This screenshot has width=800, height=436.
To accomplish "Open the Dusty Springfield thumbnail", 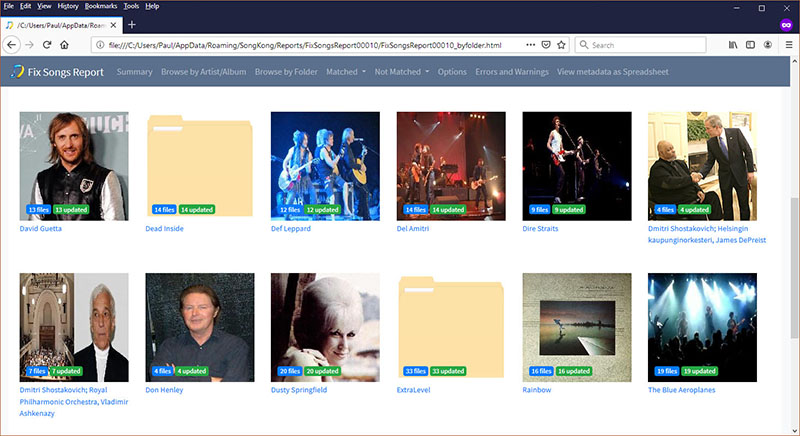I will tap(325, 327).
